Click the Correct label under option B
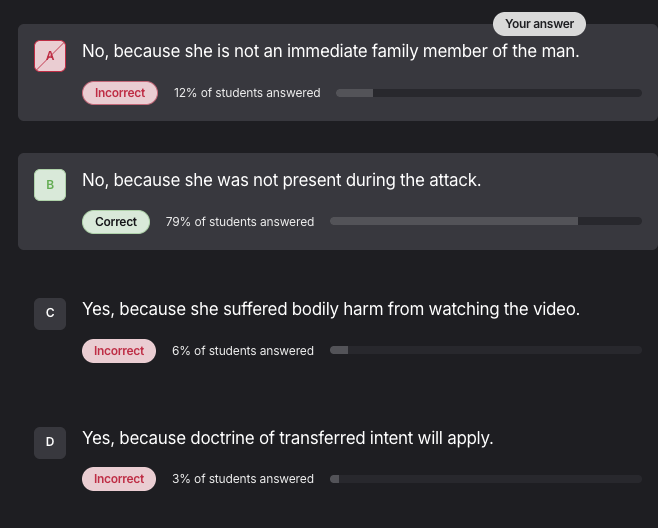This screenshot has height=528, width=658. click(x=116, y=222)
